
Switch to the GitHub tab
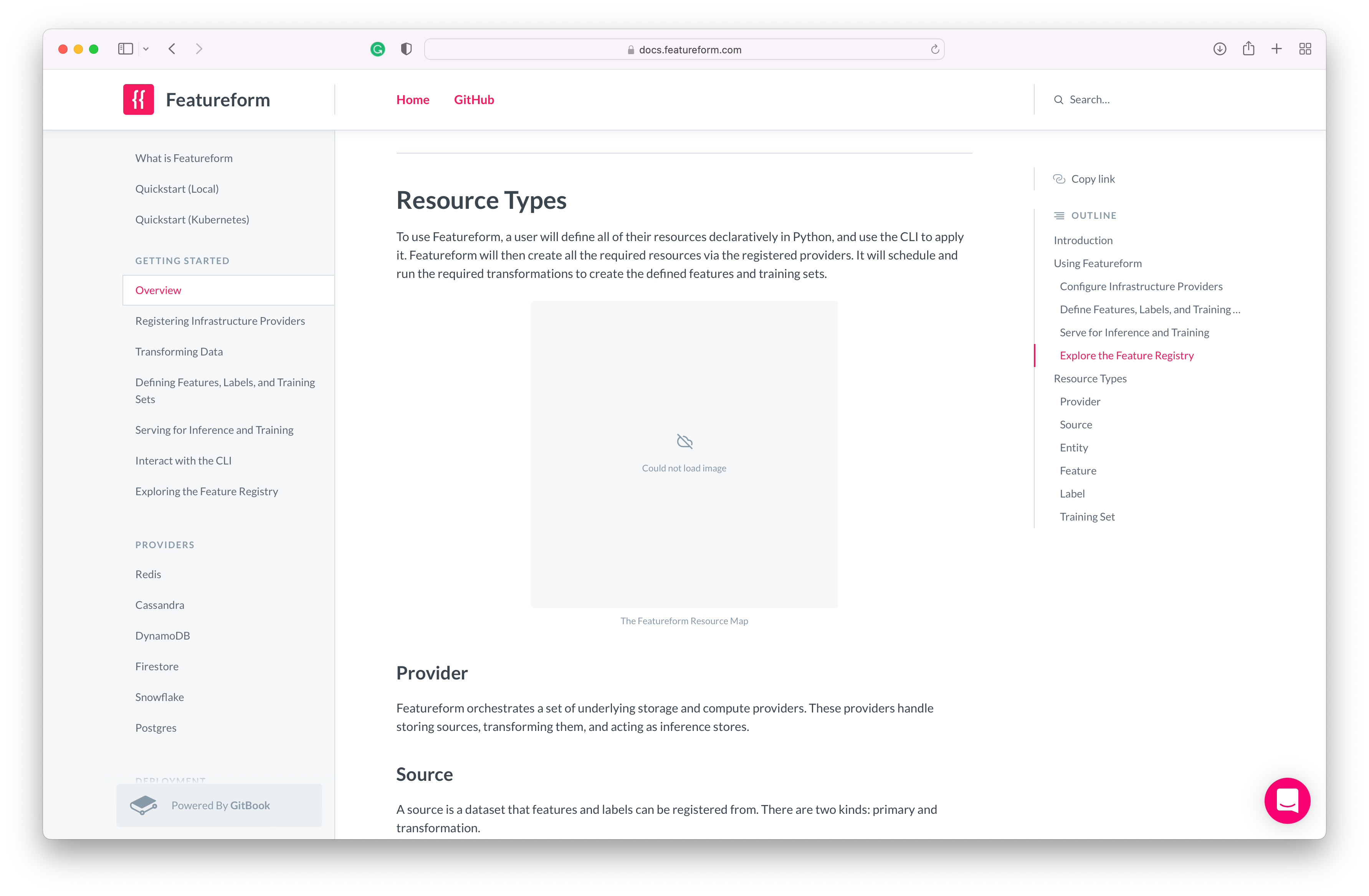[473, 99]
